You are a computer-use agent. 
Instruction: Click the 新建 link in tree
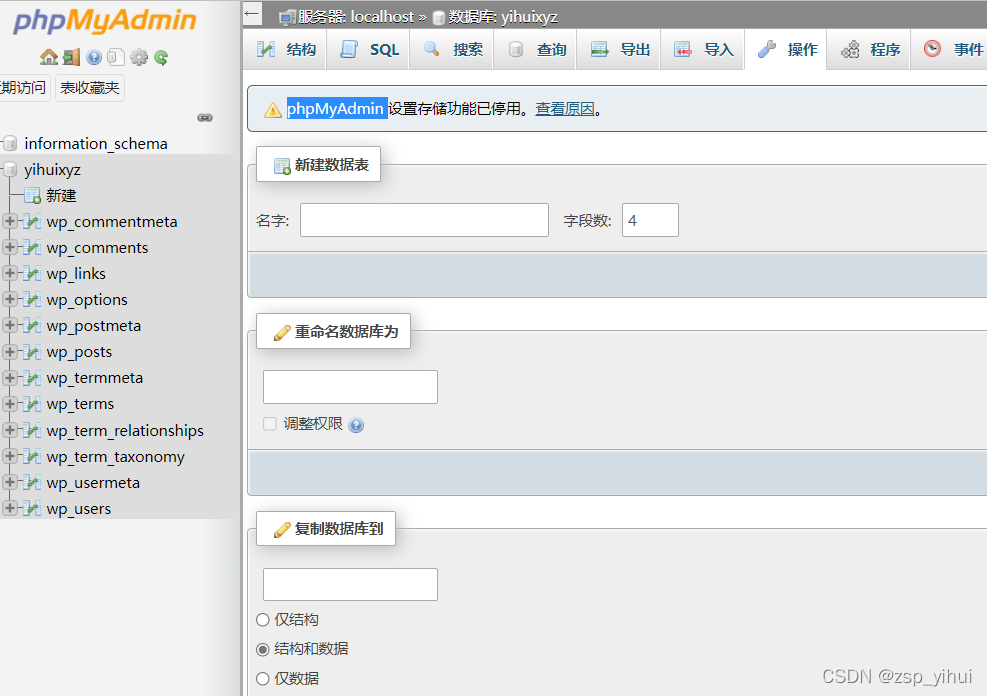point(61,196)
